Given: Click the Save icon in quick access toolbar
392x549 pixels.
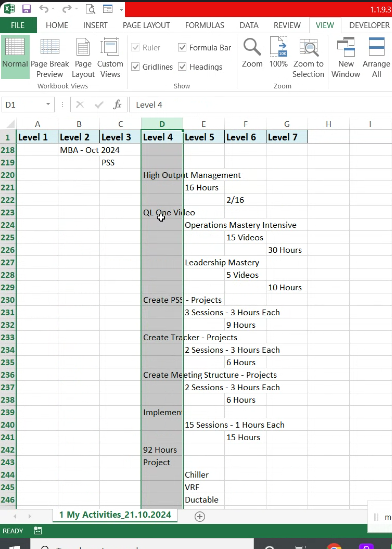Looking at the screenshot, I should [26, 9].
